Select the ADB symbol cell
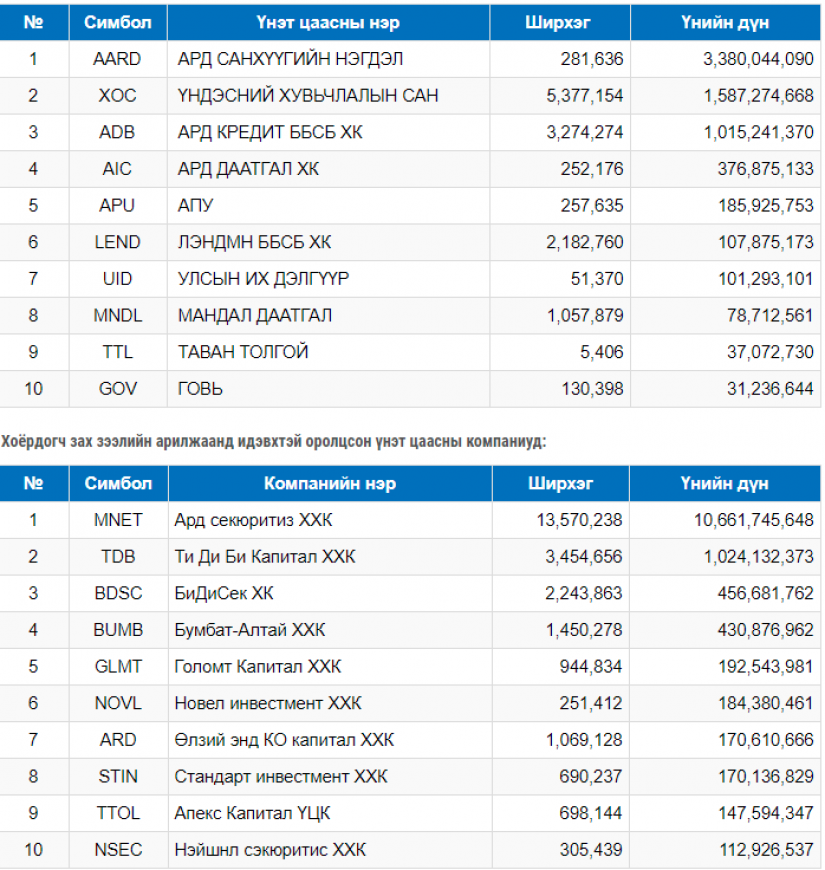 coord(117,132)
